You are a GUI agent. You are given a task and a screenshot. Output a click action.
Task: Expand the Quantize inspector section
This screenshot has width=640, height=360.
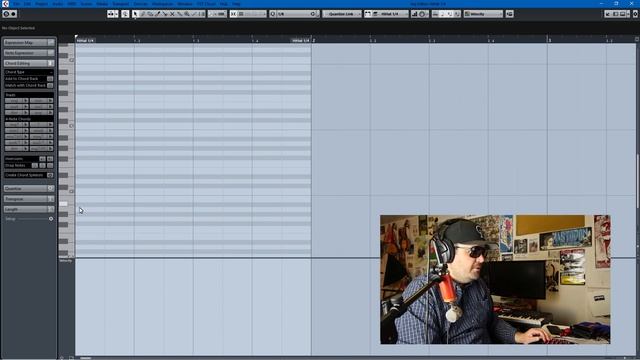29,189
